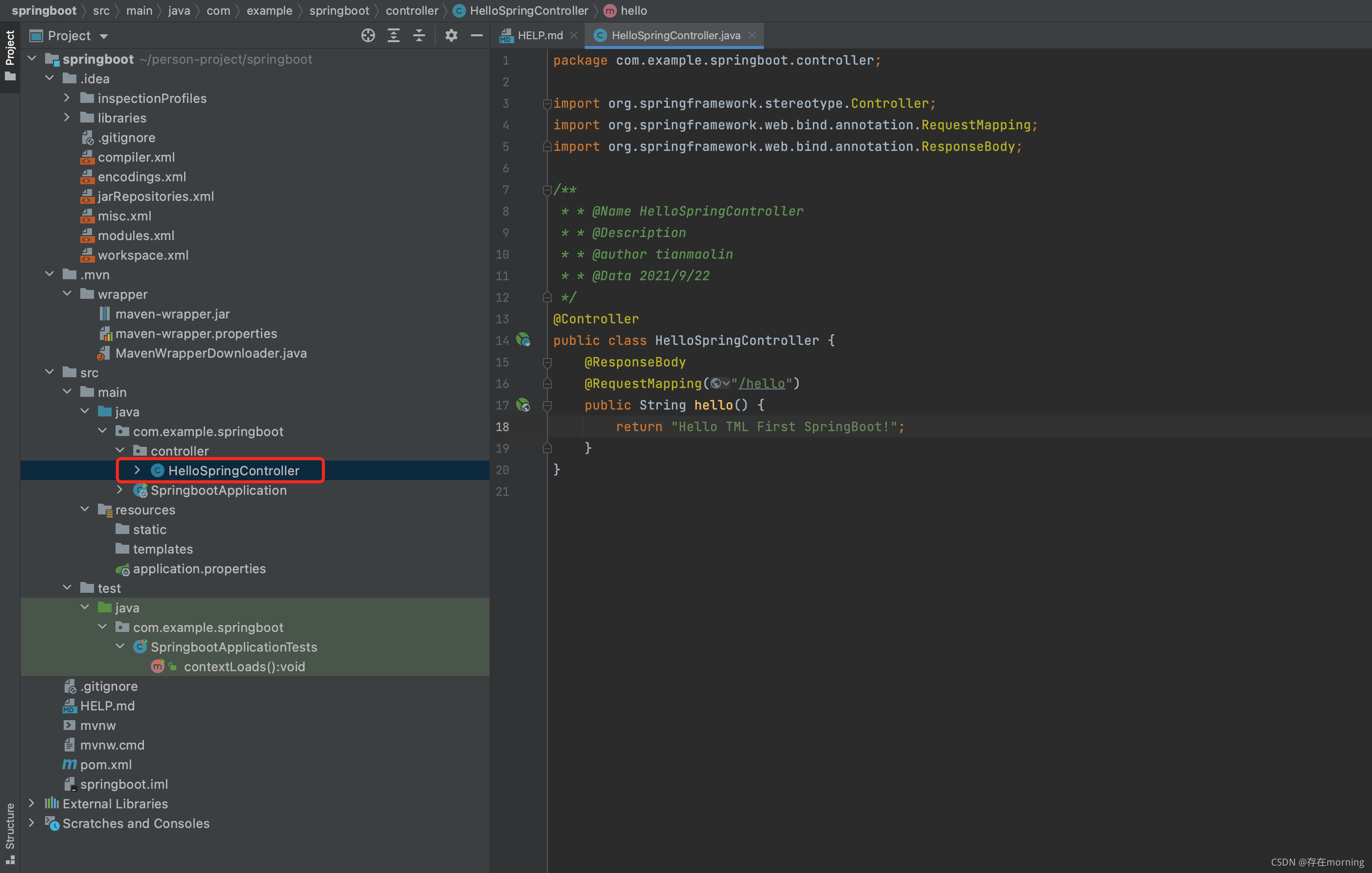Open the Project view dropdown
This screenshot has height=873, width=1372.
tap(104, 36)
